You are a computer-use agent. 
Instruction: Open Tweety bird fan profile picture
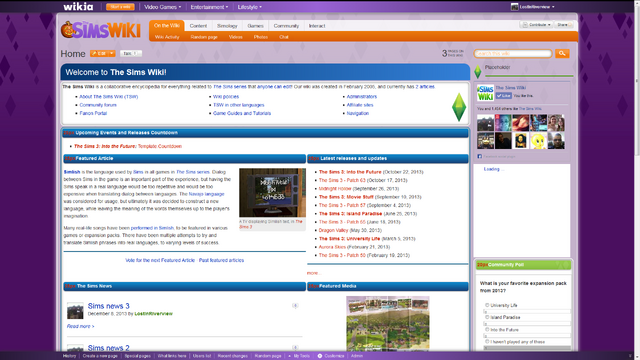[538, 140]
